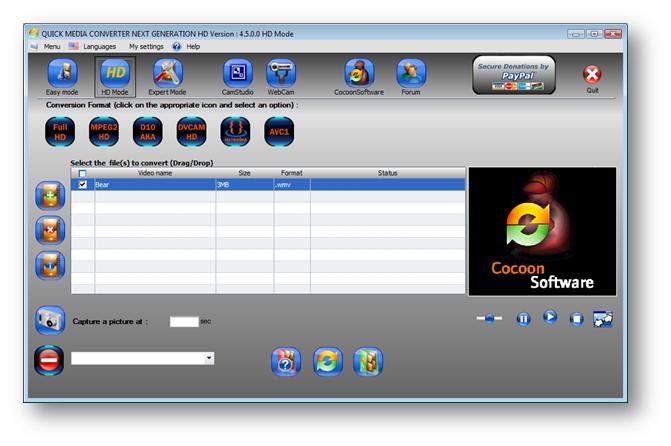671x446 pixels.
Task: Click the Format column header
Action: (292, 173)
